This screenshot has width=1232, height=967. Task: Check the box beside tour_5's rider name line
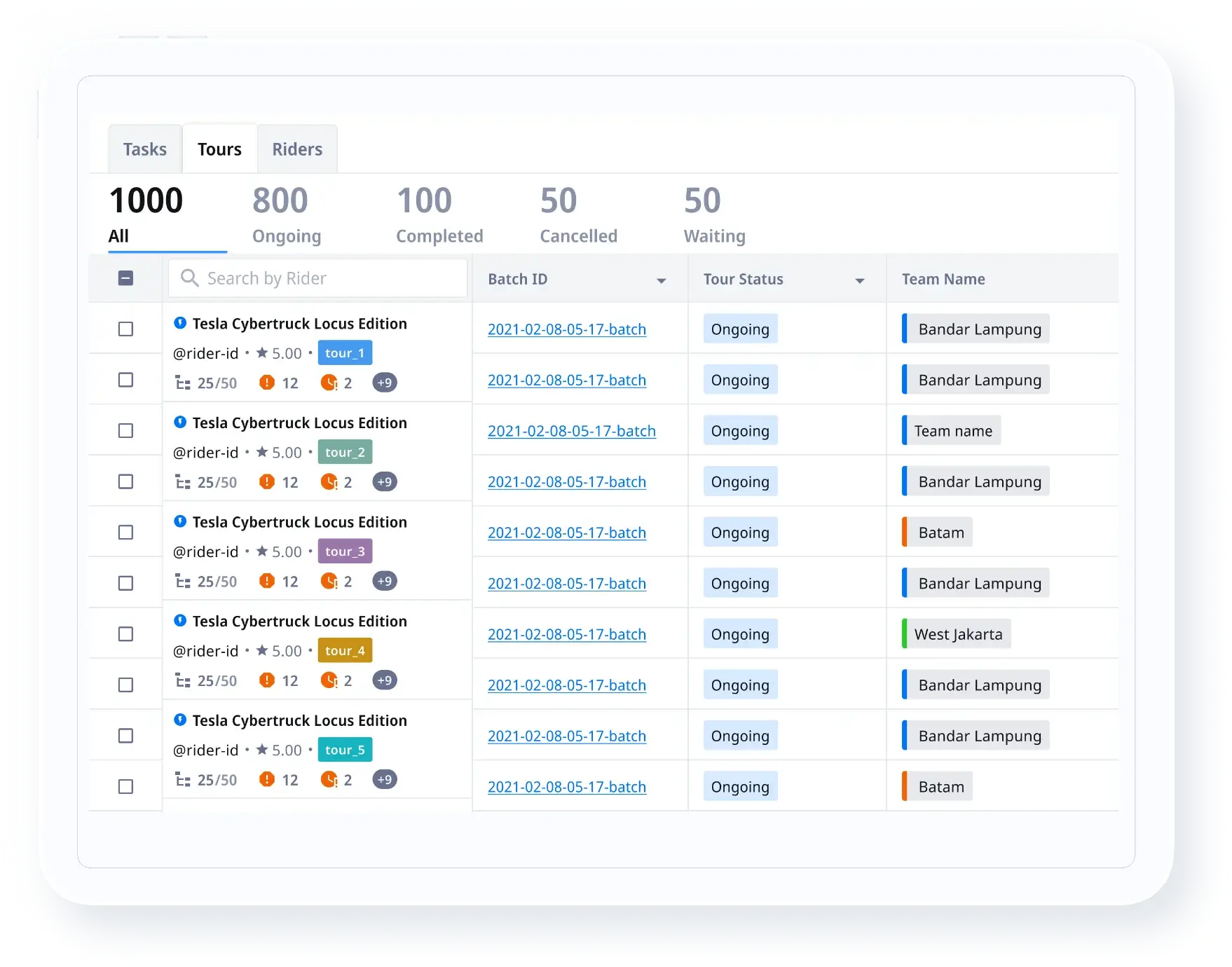125,736
